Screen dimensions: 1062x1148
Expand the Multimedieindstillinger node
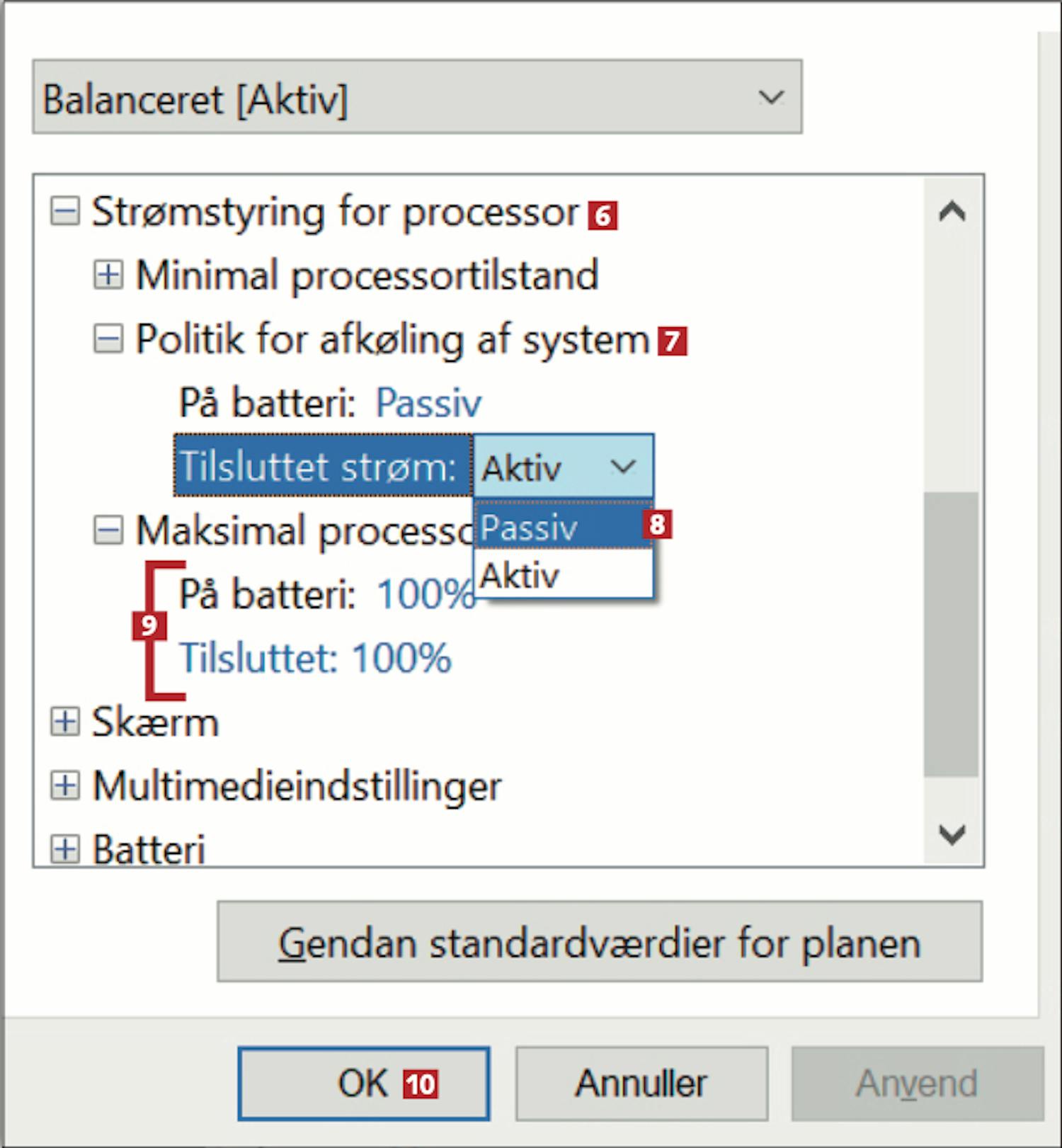click(65, 785)
